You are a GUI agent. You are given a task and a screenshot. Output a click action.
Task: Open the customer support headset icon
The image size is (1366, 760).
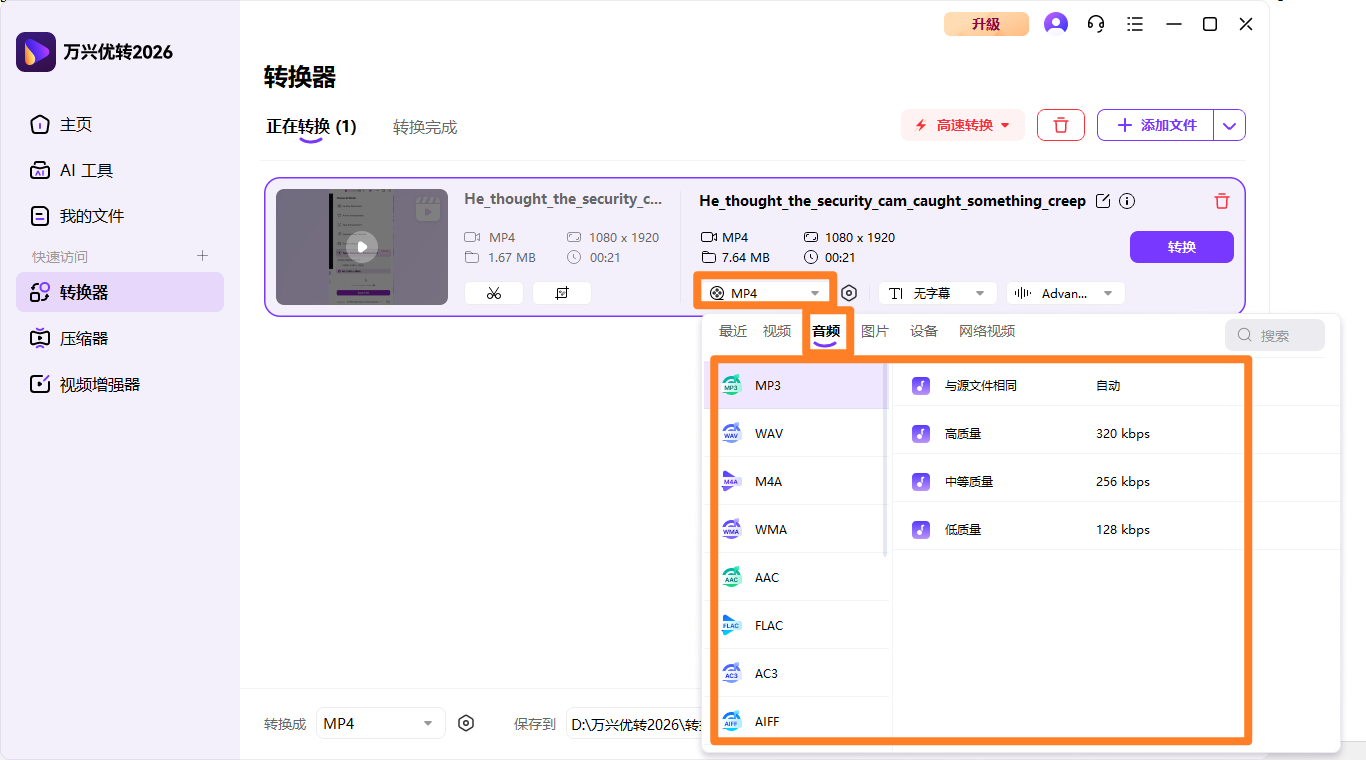click(1096, 24)
